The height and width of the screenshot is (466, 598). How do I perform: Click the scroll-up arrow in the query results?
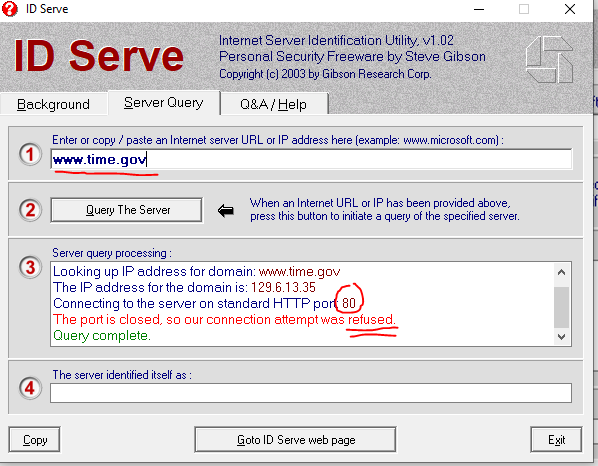(561, 272)
